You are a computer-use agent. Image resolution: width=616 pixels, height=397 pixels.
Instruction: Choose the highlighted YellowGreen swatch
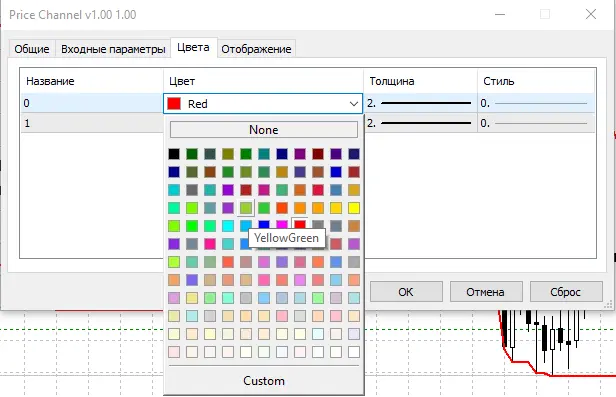pos(246,208)
